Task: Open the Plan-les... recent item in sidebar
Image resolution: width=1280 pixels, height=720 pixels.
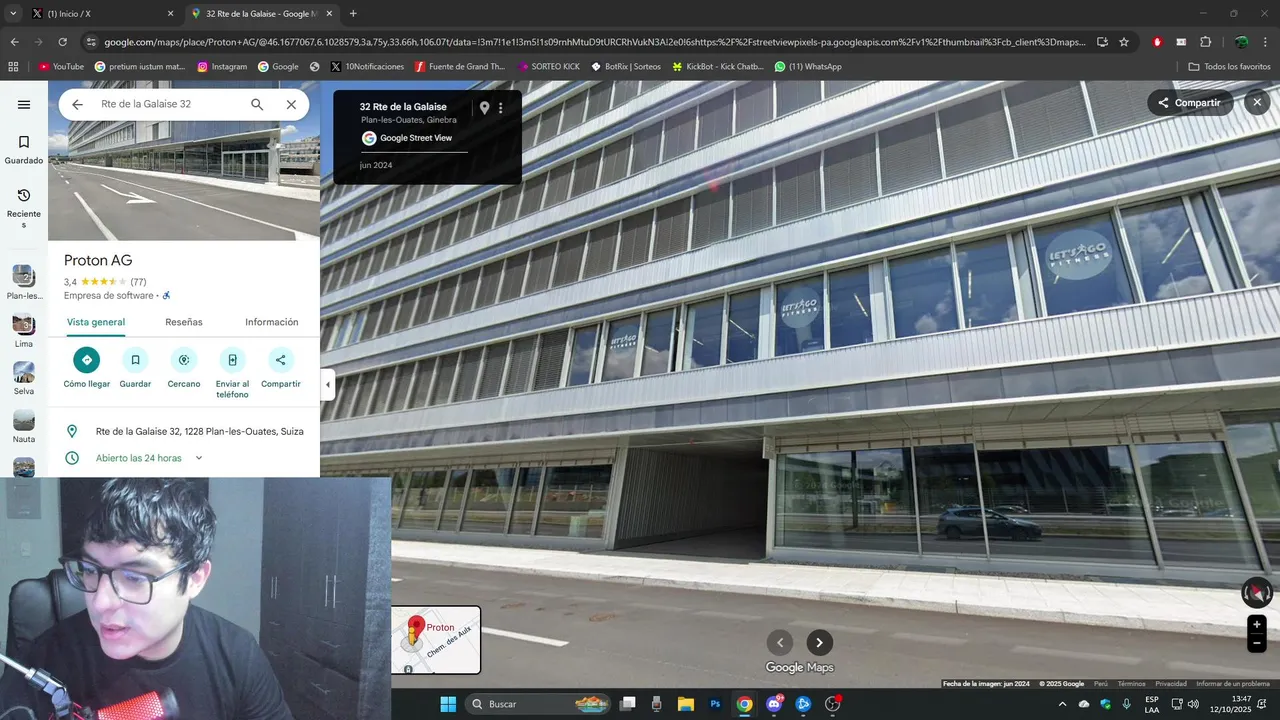Action: point(24,283)
